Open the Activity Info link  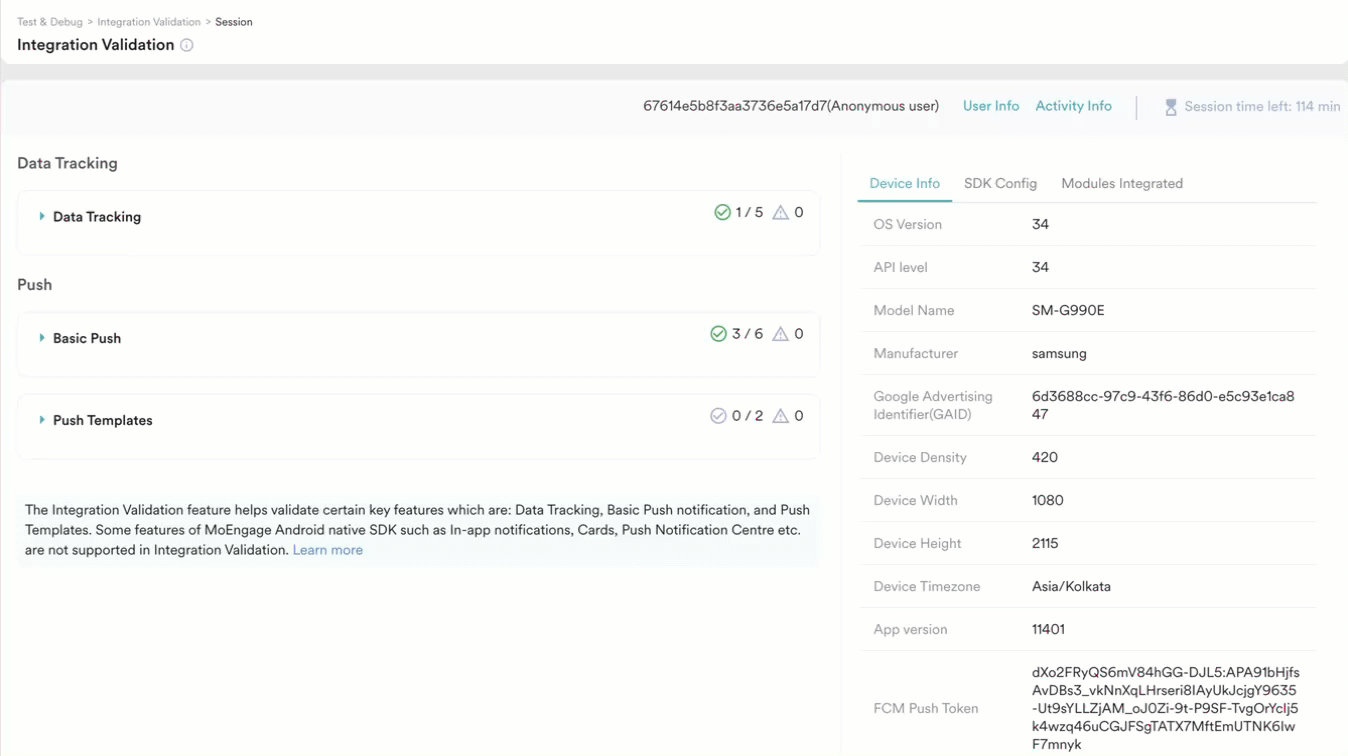tap(1073, 106)
